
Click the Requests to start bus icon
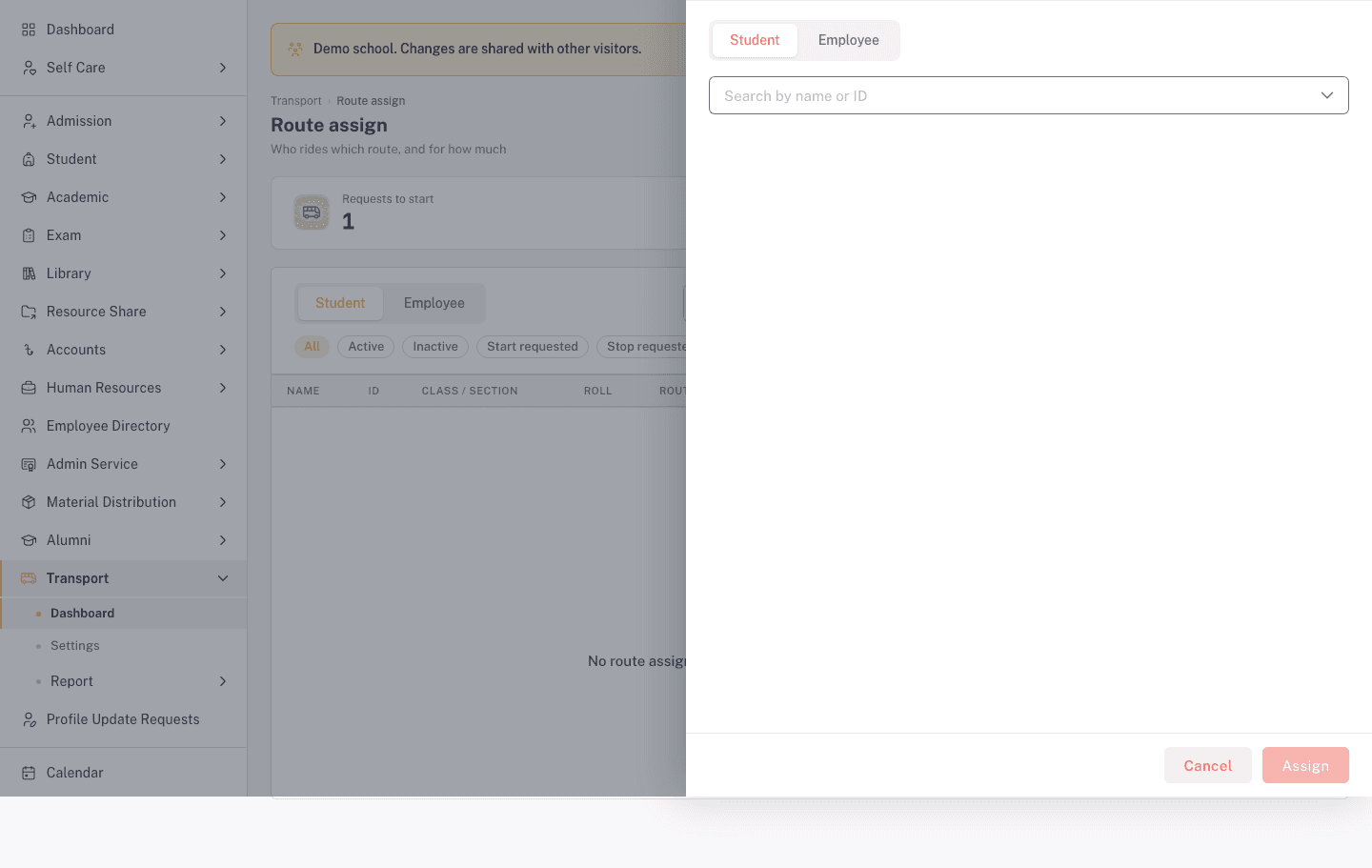(312, 212)
